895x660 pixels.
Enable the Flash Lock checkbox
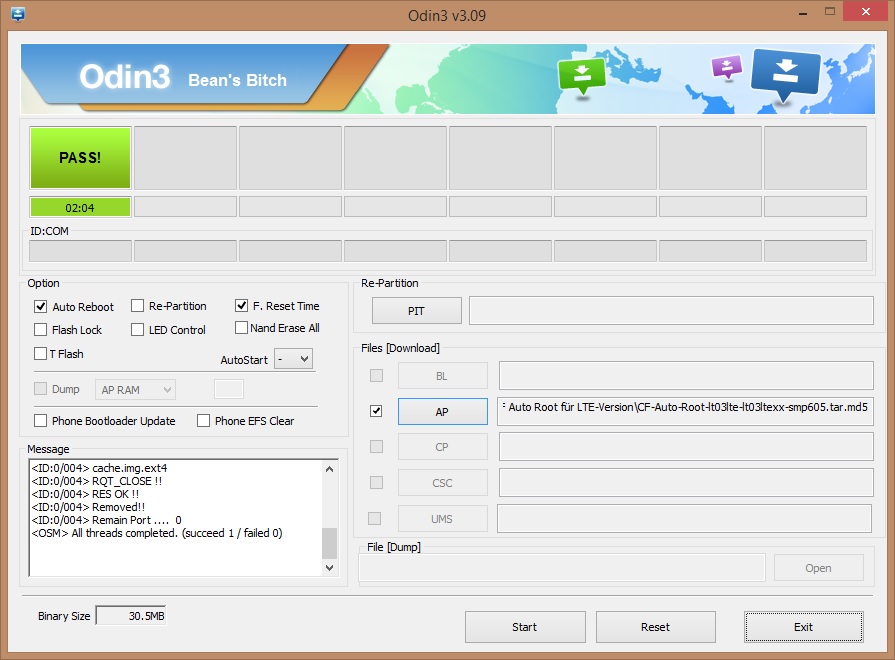coord(41,329)
